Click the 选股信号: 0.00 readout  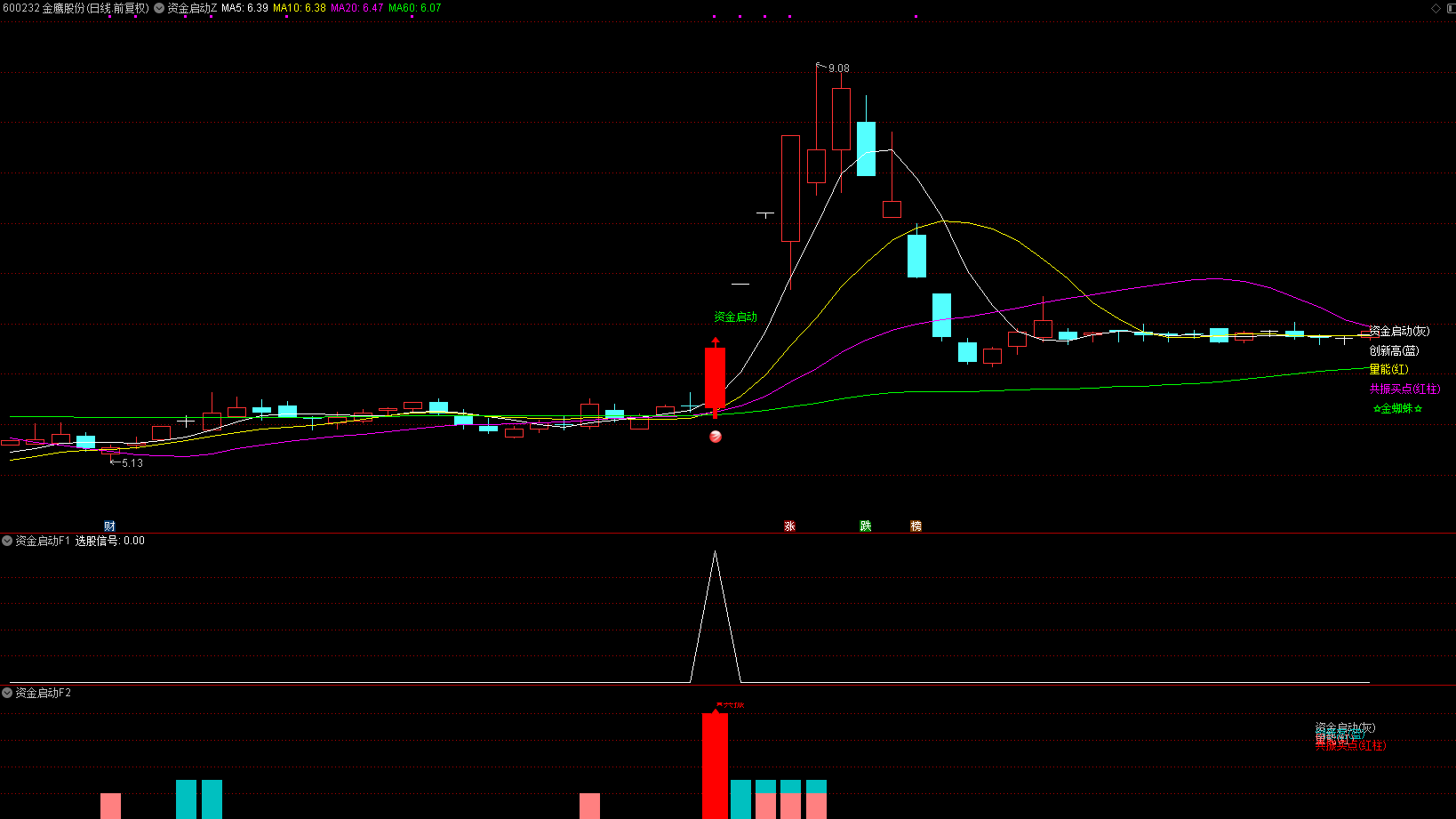coord(110,541)
